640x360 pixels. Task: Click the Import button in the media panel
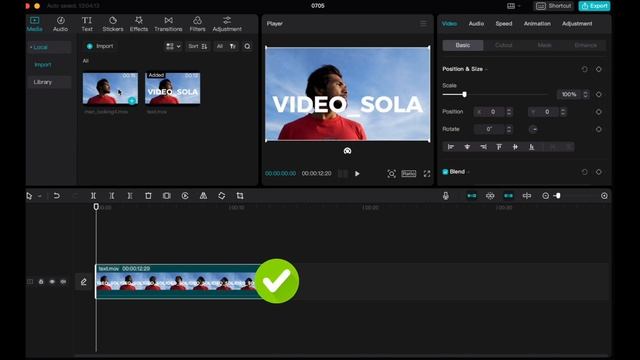[100, 46]
